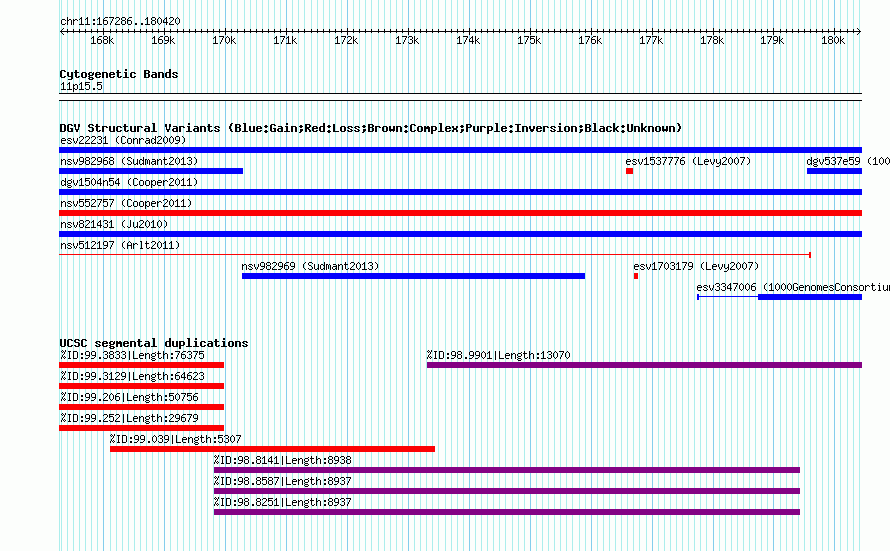Select the red duplication bar Length:5307

(x=272, y=449)
